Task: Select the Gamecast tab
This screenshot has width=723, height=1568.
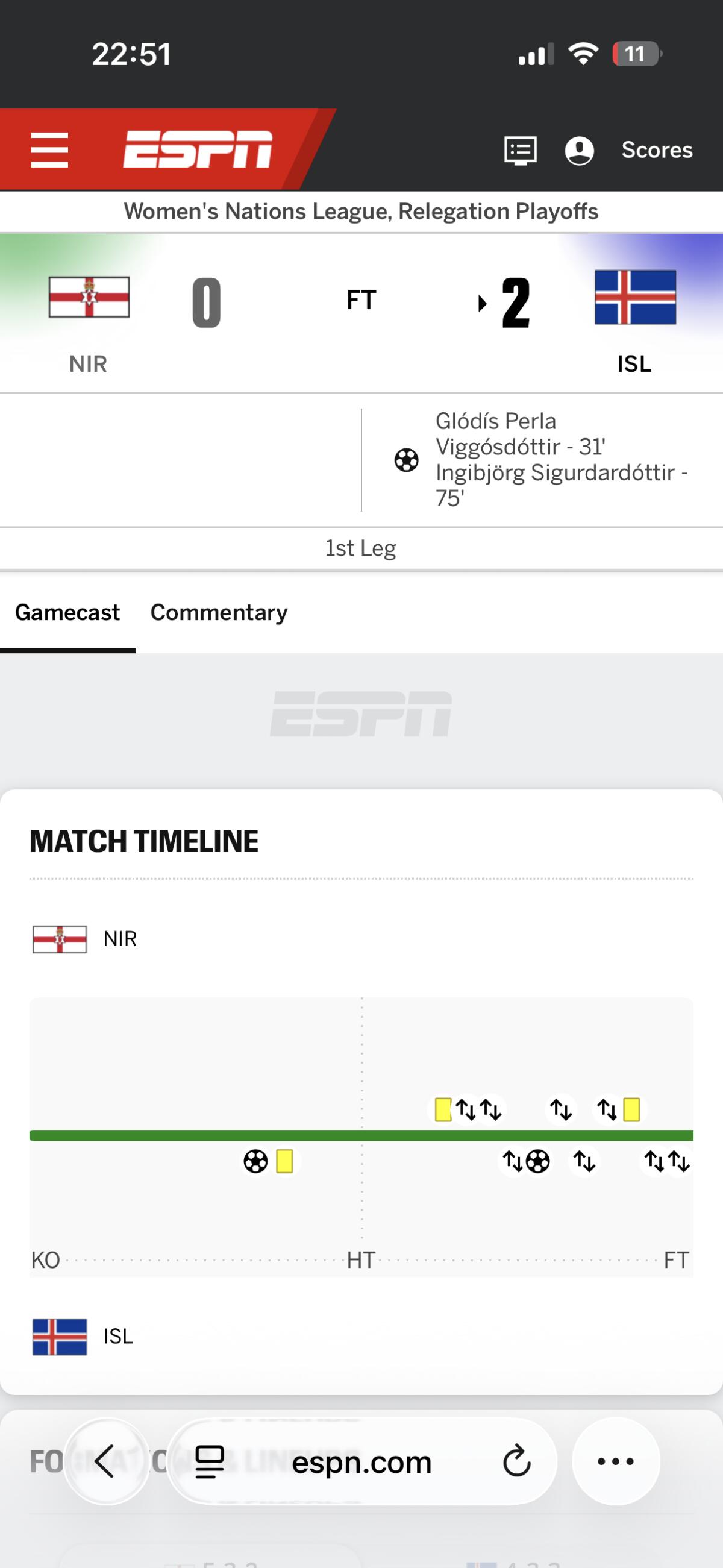Action: tap(67, 612)
